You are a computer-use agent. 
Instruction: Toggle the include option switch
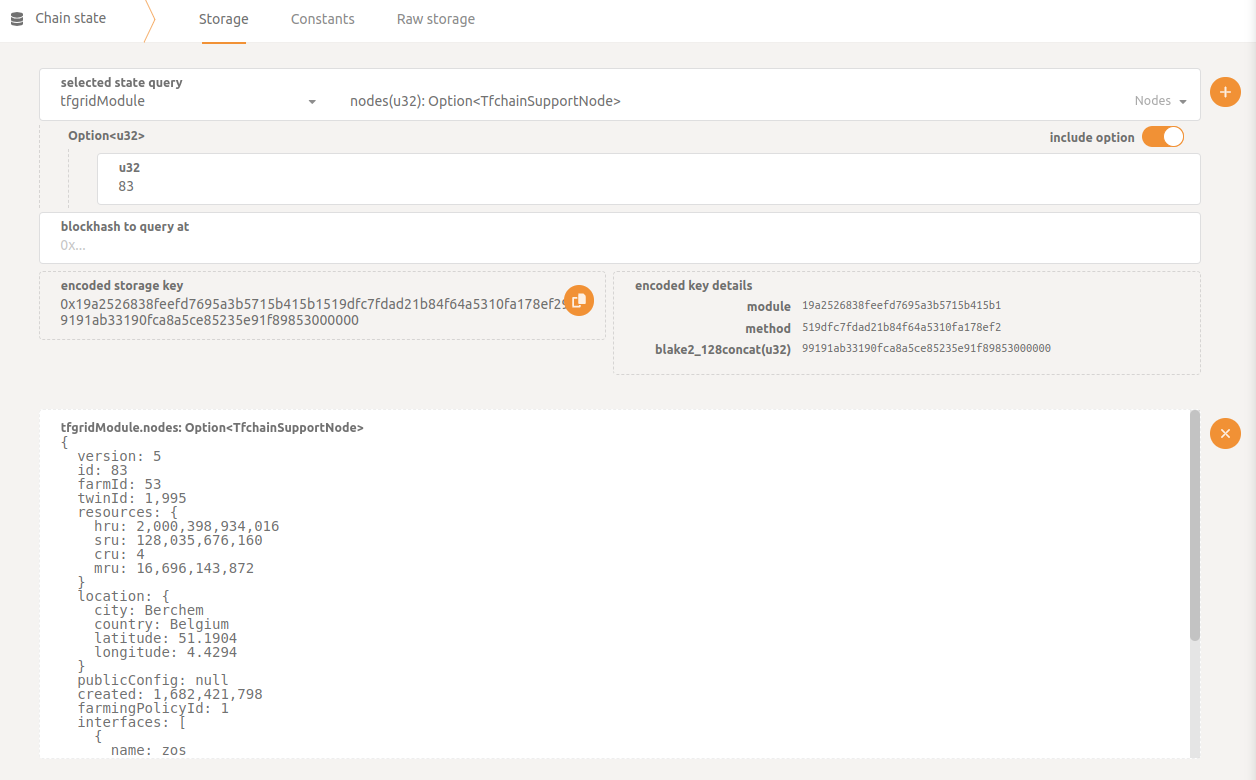point(1162,137)
